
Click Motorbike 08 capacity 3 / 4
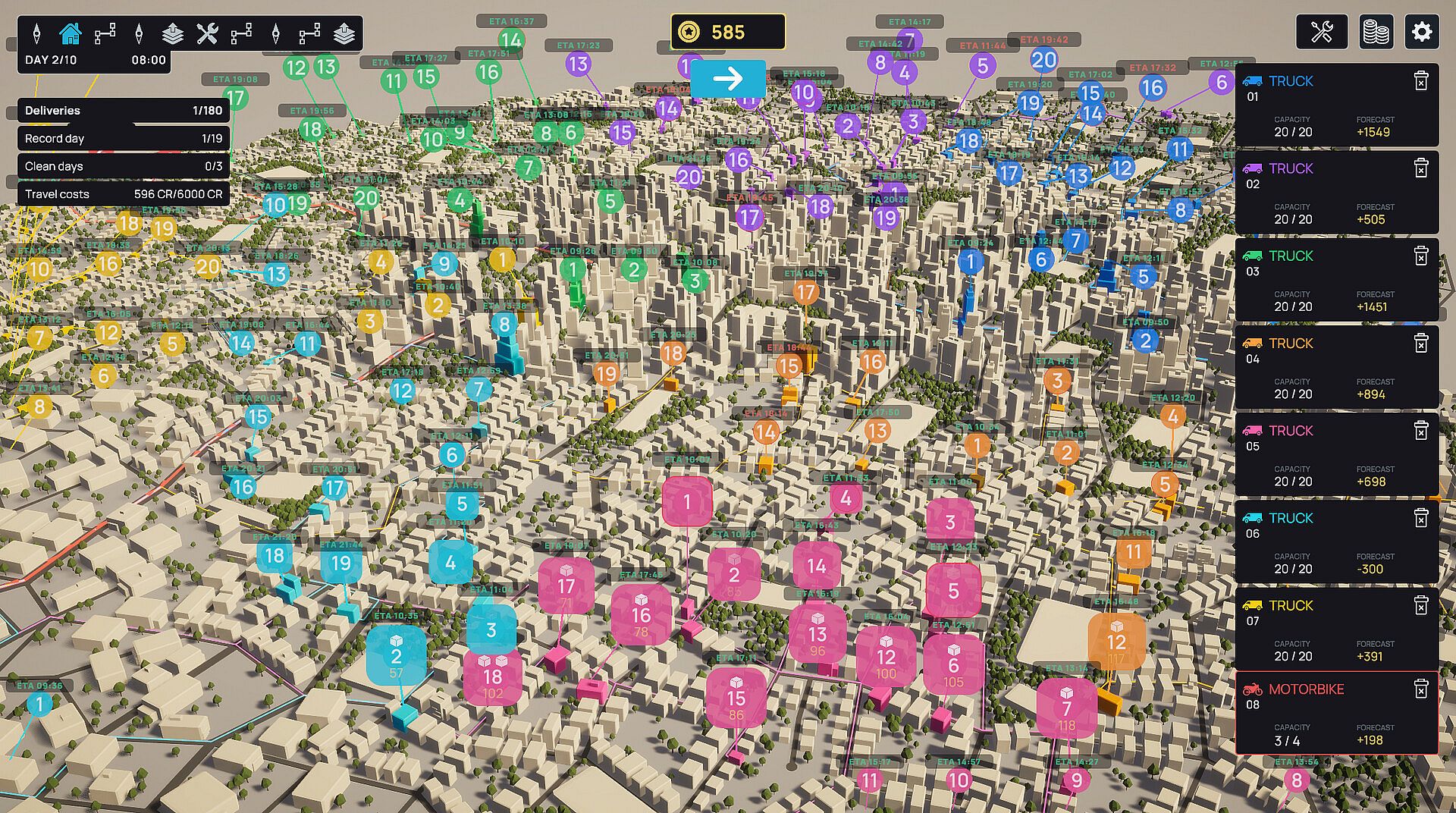pos(1287,741)
